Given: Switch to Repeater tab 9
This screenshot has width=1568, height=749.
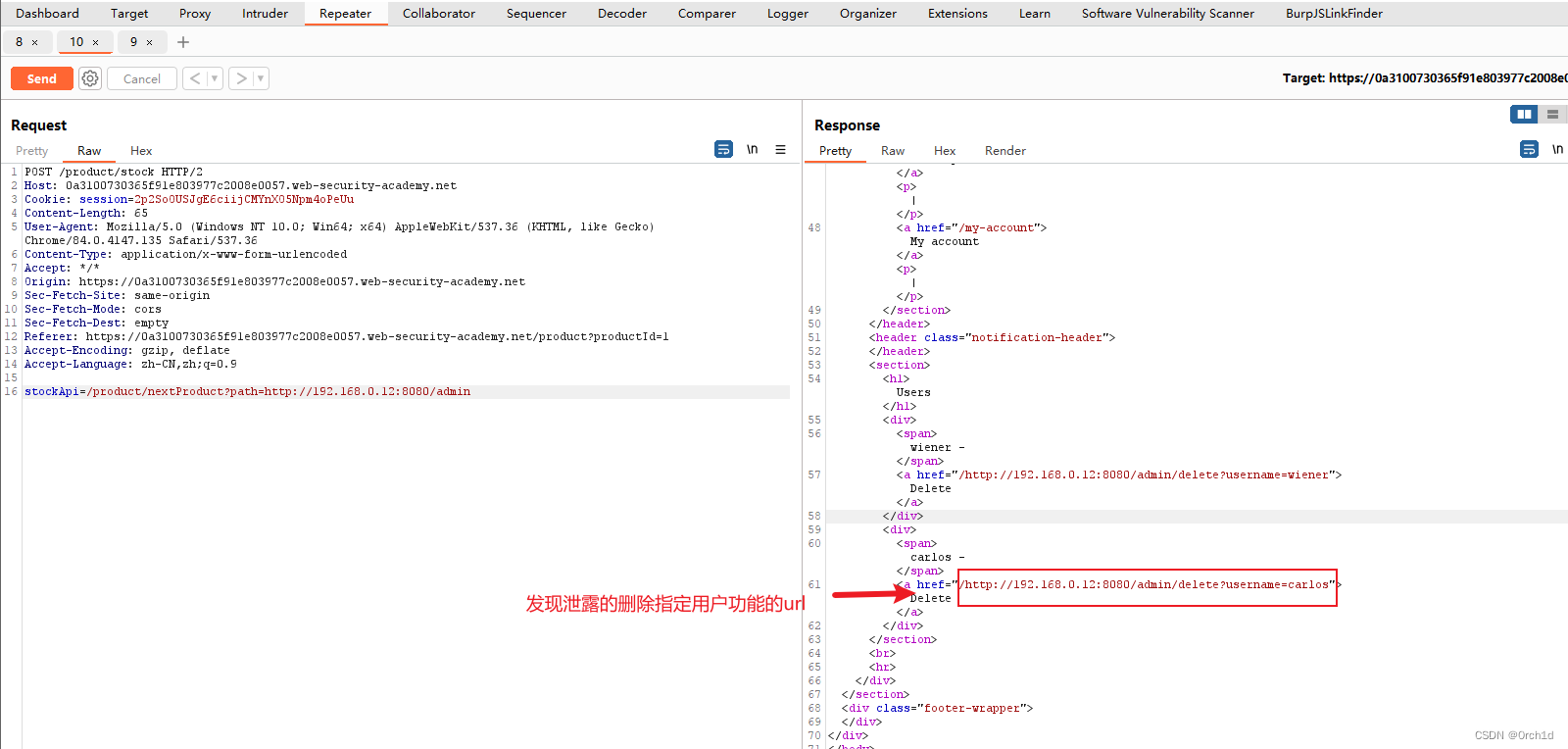Looking at the screenshot, I should pyautogui.click(x=134, y=42).
